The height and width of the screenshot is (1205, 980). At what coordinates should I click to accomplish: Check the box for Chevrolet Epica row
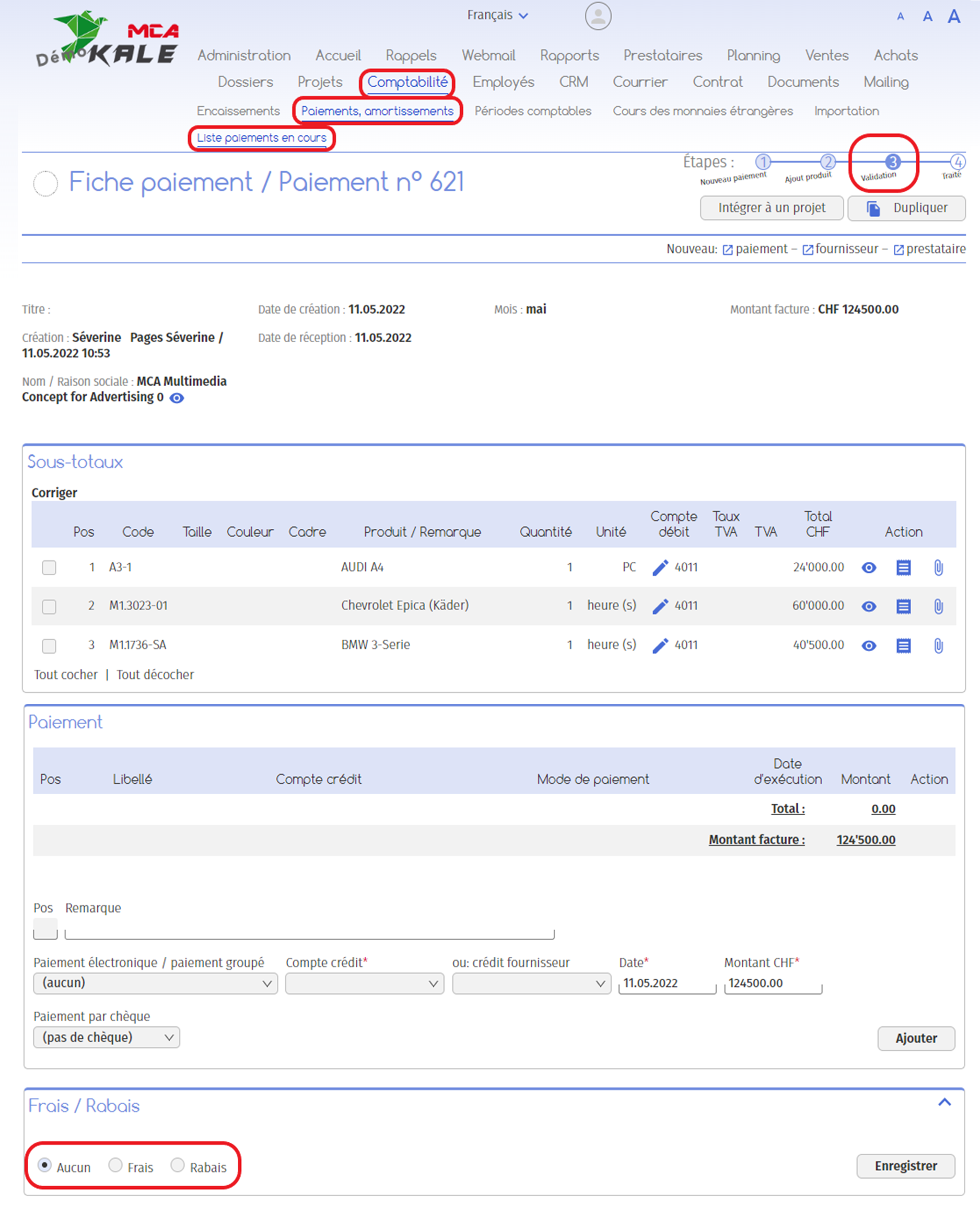(49, 607)
